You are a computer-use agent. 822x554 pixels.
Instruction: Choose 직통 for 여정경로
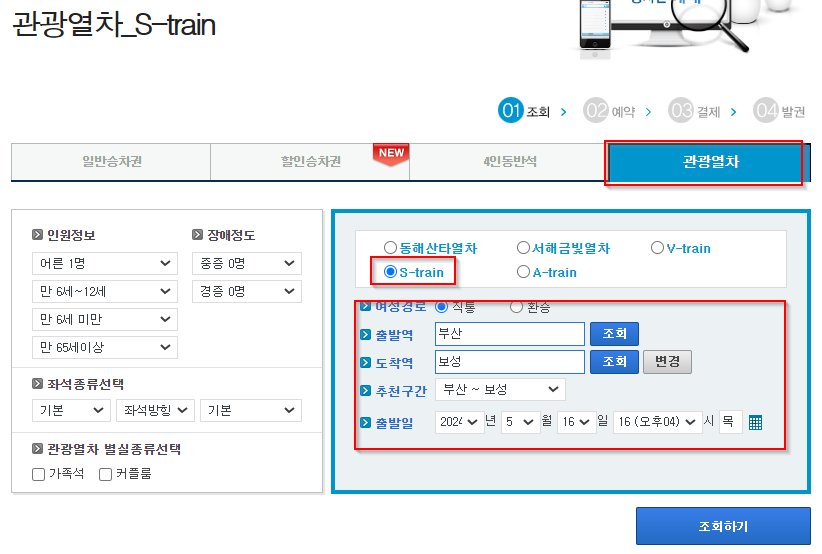(441, 307)
